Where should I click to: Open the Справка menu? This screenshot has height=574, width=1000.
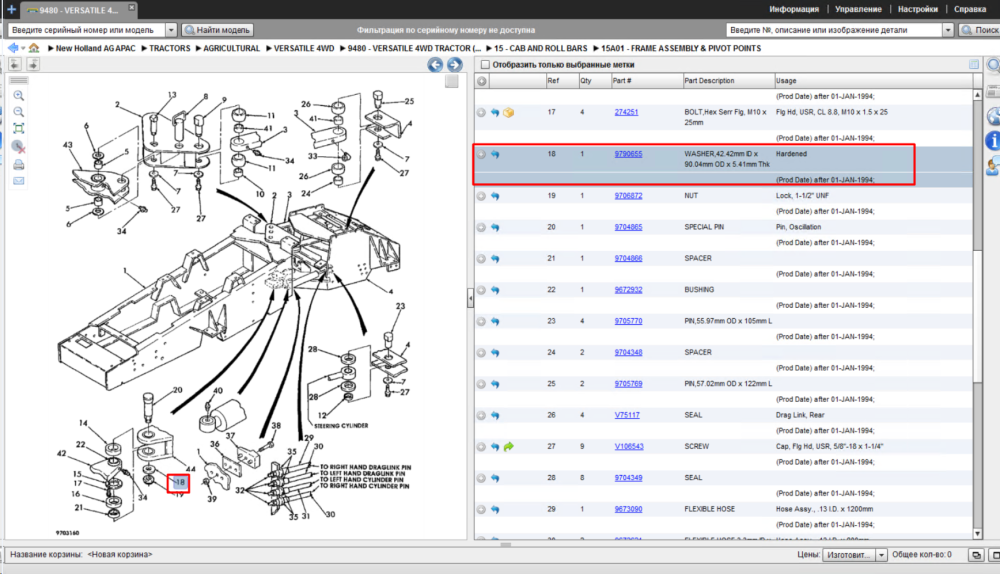pos(970,9)
